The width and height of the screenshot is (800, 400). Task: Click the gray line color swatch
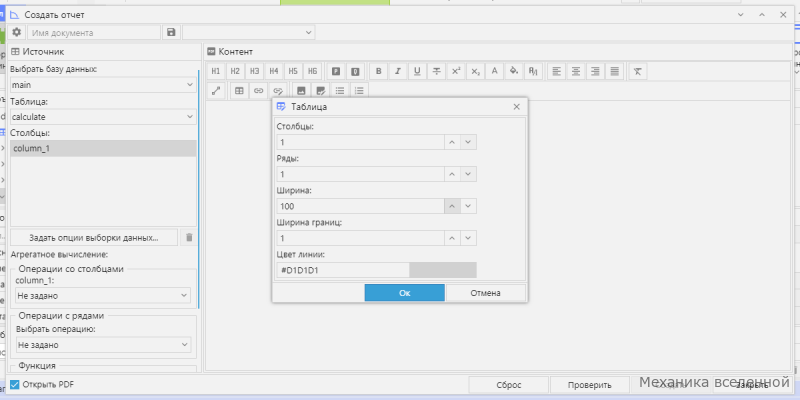coord(443,270)
